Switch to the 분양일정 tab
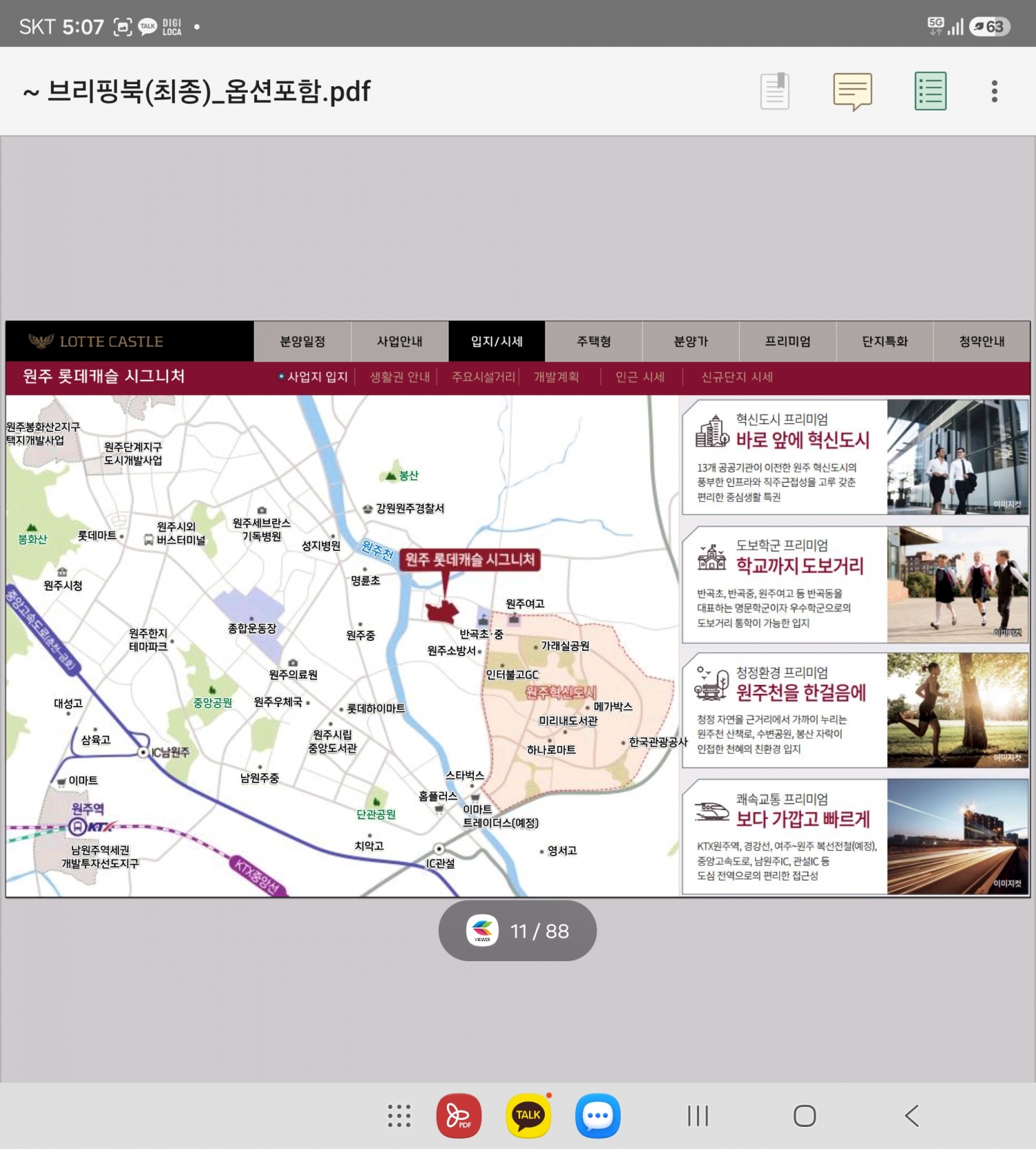The height and width of the screenshot is (1149, 1036). 303,341
